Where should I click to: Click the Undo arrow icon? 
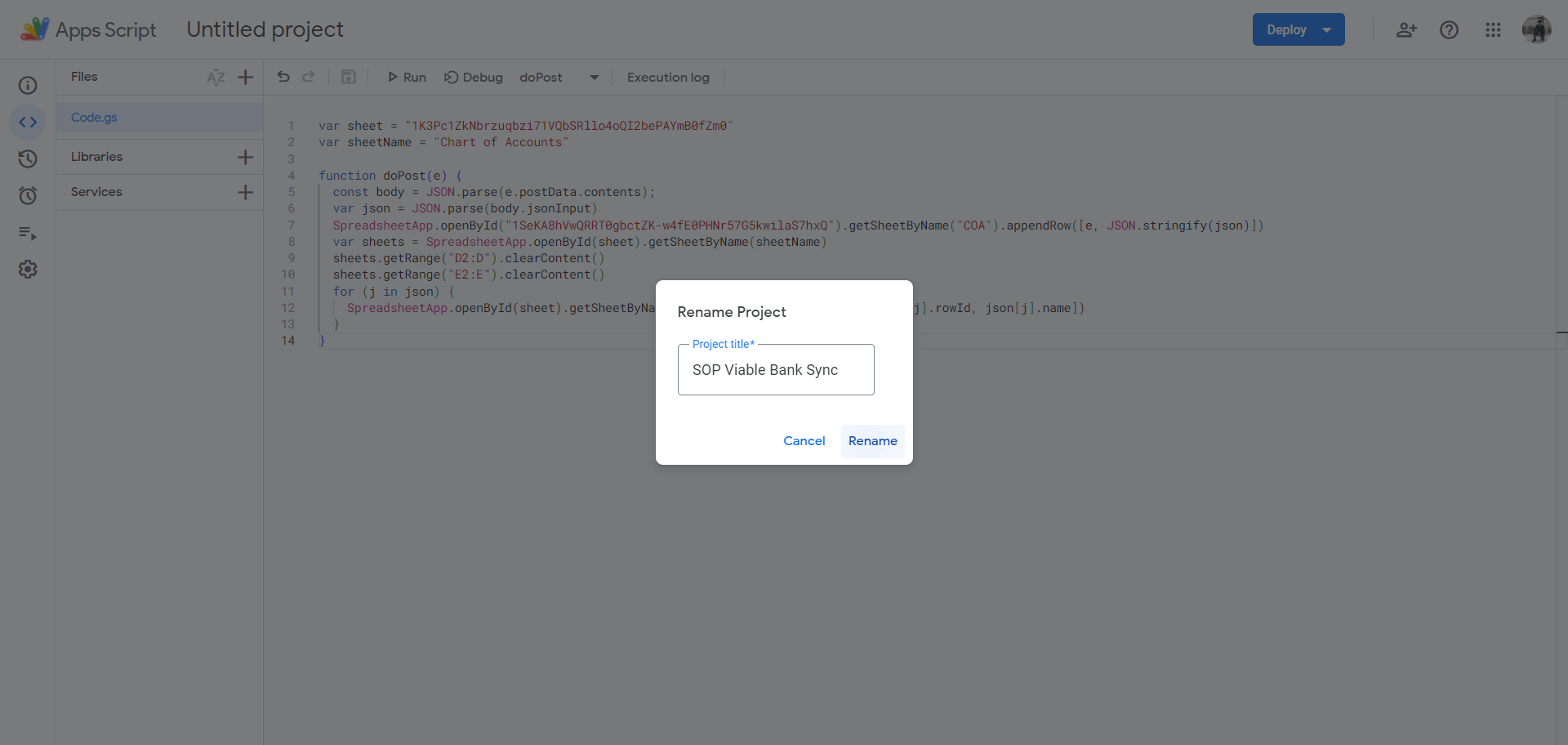pos(283,77)
